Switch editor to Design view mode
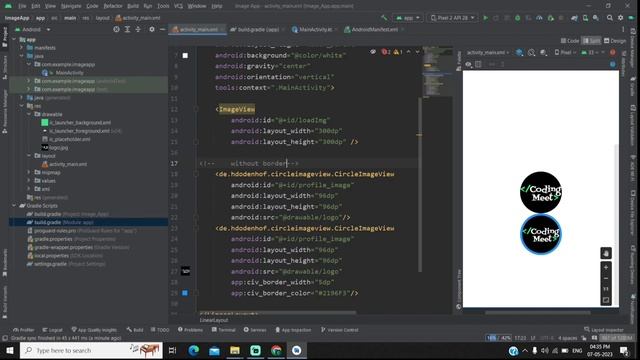 point(615,41)
